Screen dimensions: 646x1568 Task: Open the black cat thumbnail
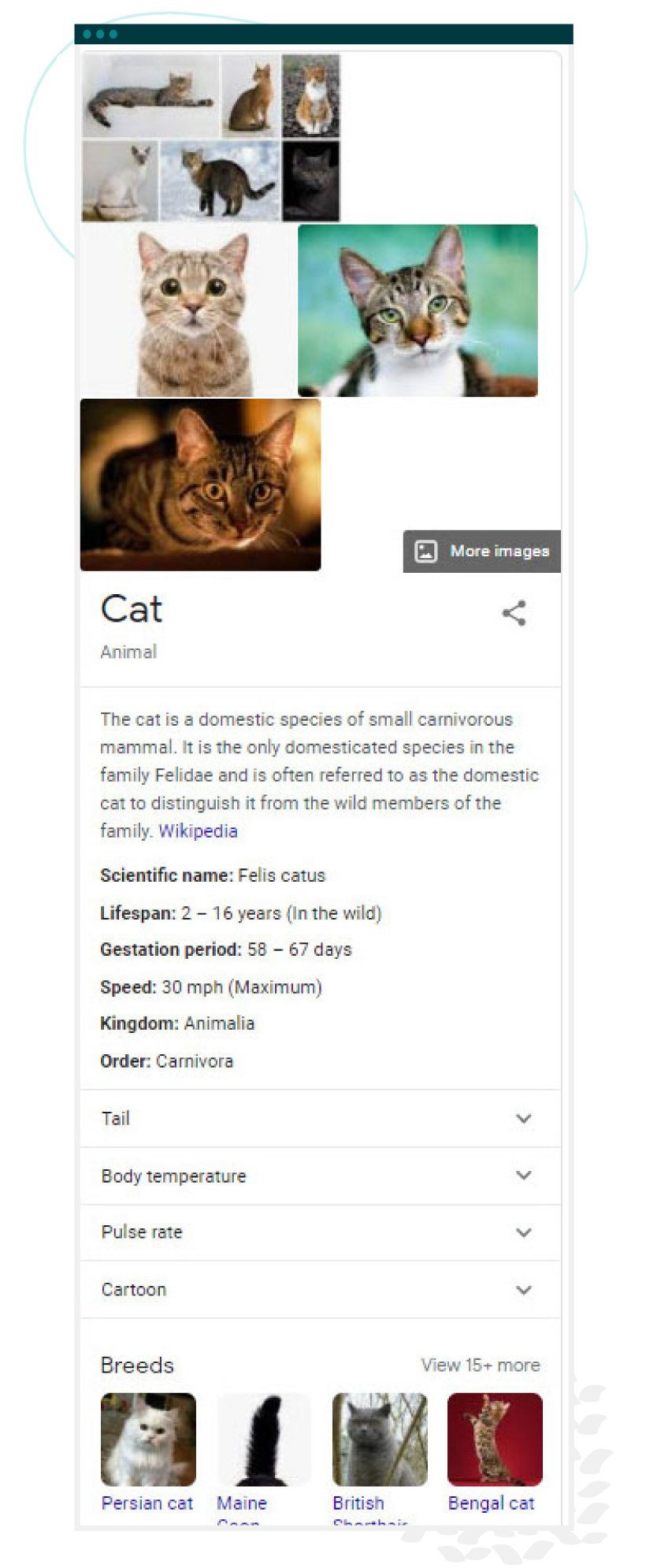[x=311, y=181]
